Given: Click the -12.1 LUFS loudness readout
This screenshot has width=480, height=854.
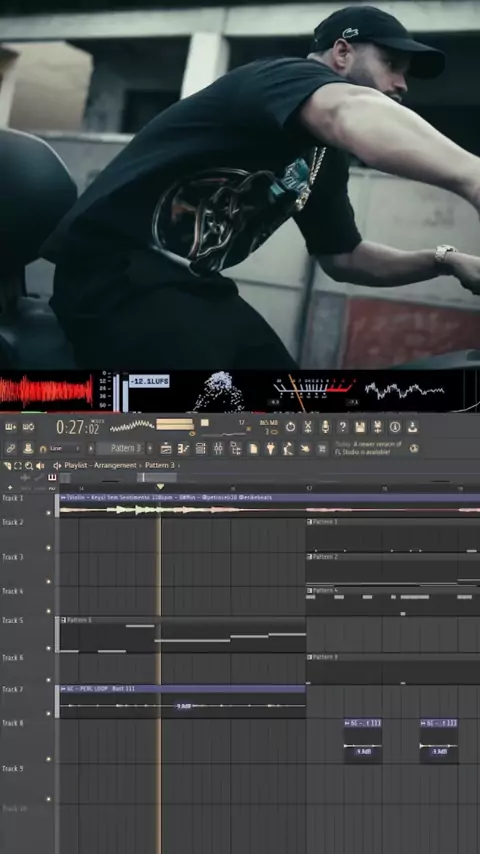Looking at the screenshot, I should coord(149,381).
